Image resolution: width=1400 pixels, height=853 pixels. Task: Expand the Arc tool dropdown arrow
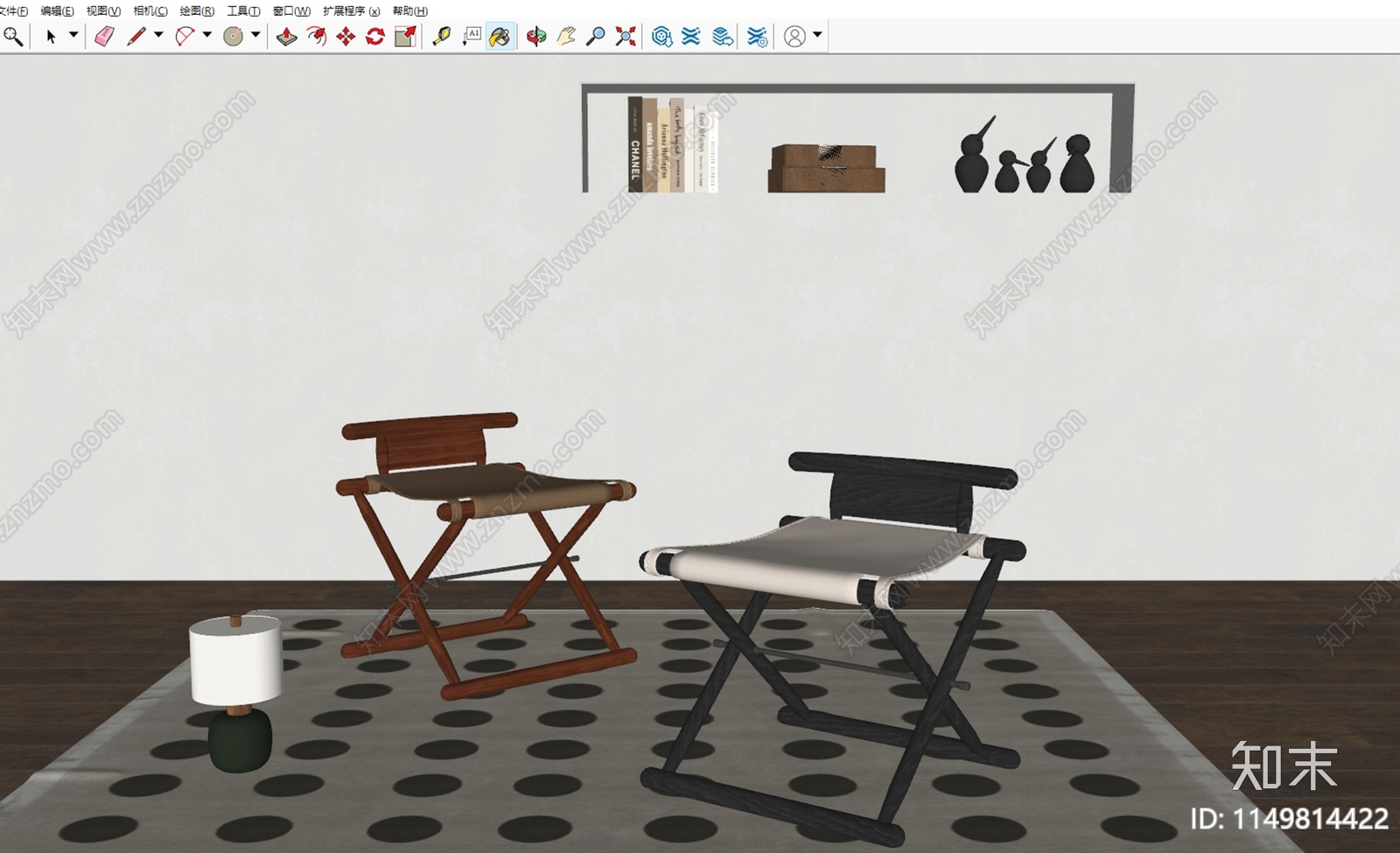point(207,35)
